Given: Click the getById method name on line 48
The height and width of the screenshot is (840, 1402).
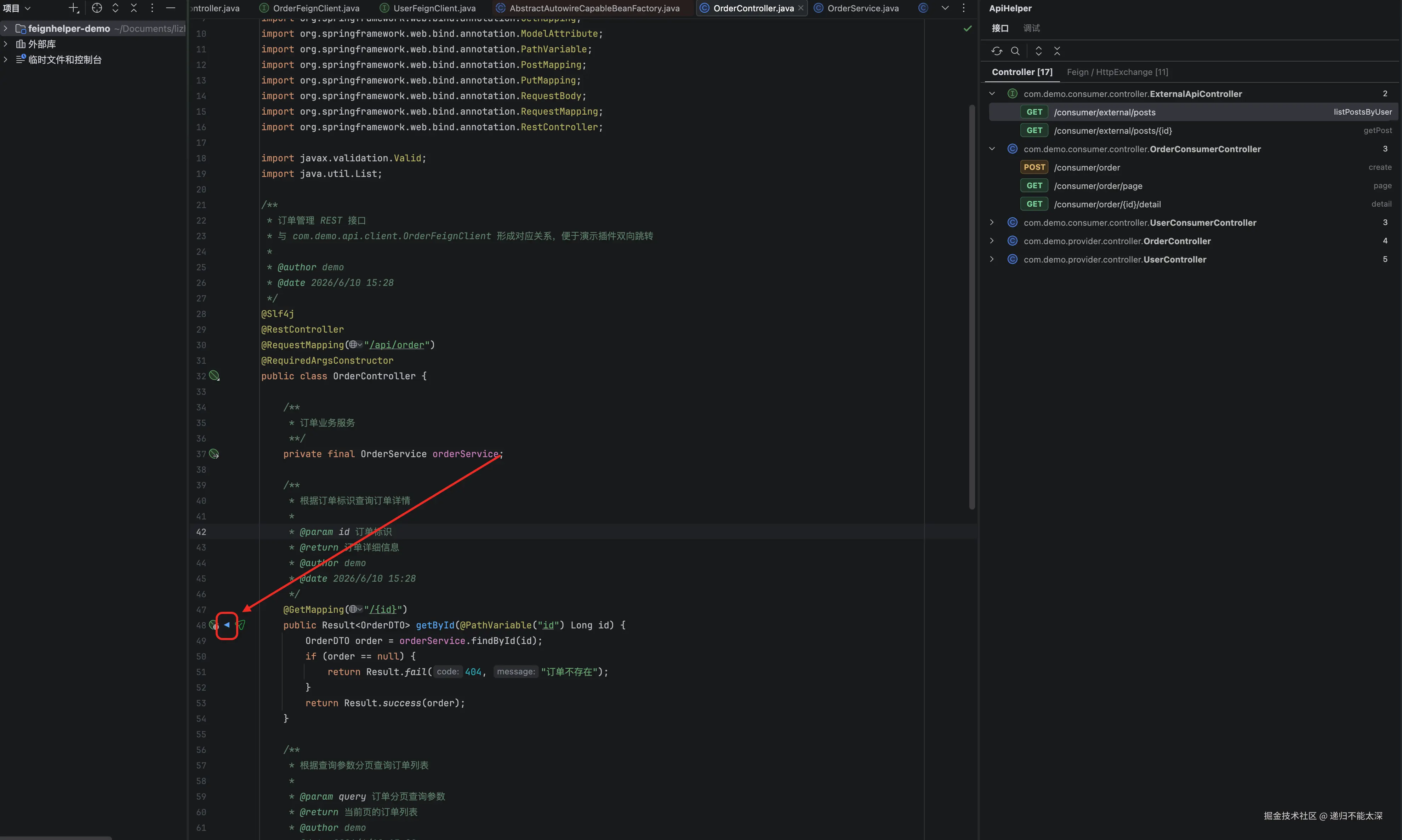Looking at the screenshot, I should tap(435, 625).
